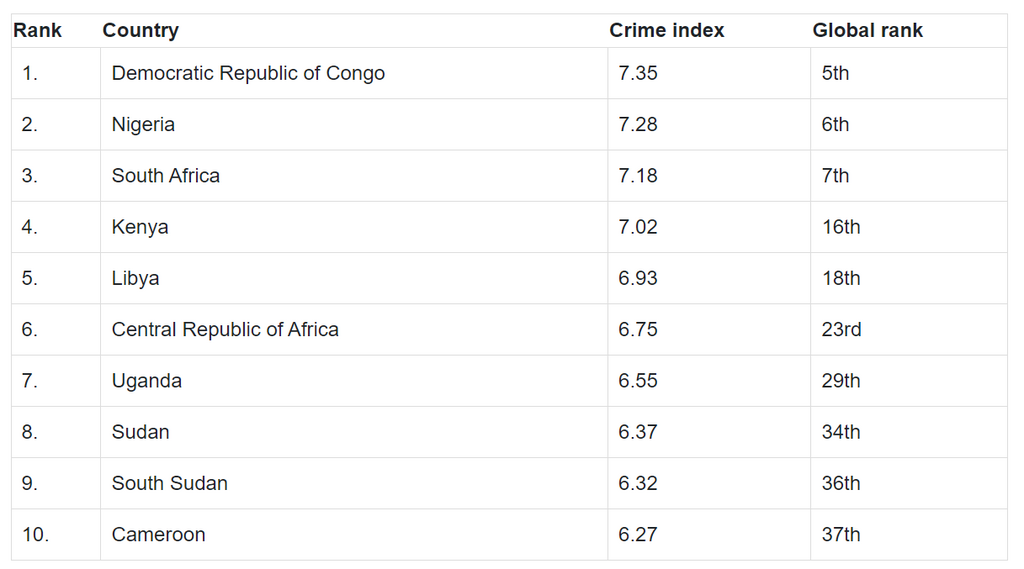Select the 6.55 crime index cell

[709, 381]
